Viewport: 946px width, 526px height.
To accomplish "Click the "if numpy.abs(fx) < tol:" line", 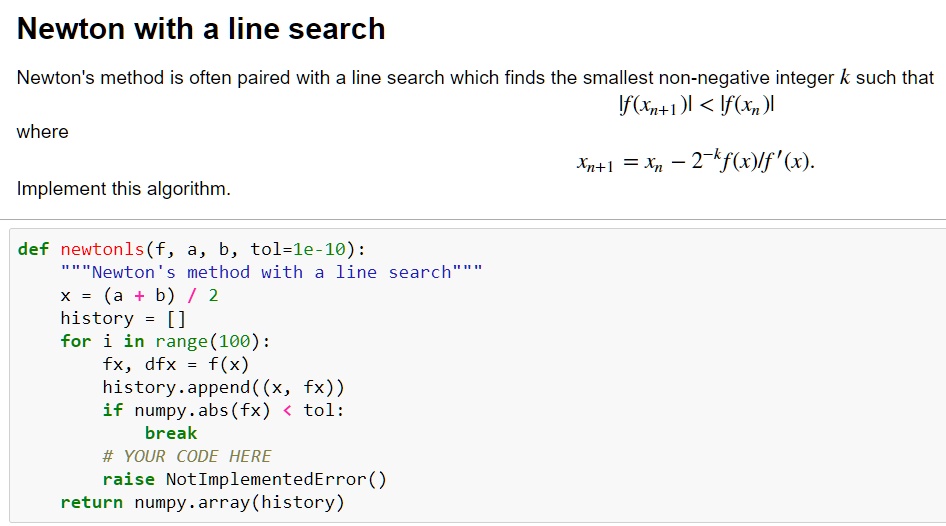I will click(x=223, y=410).
